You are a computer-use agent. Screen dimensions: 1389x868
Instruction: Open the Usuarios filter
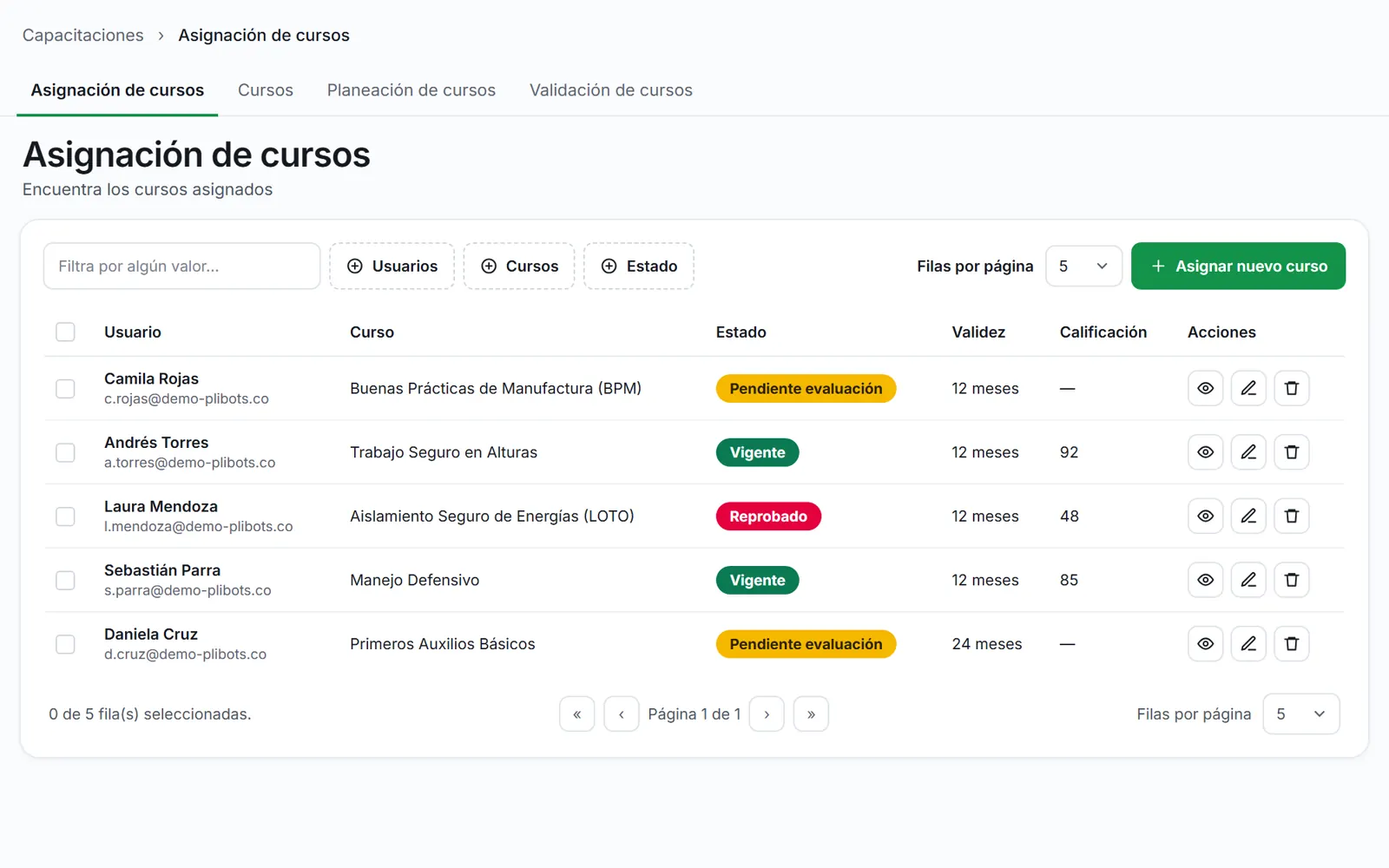(x=392, y=266)
